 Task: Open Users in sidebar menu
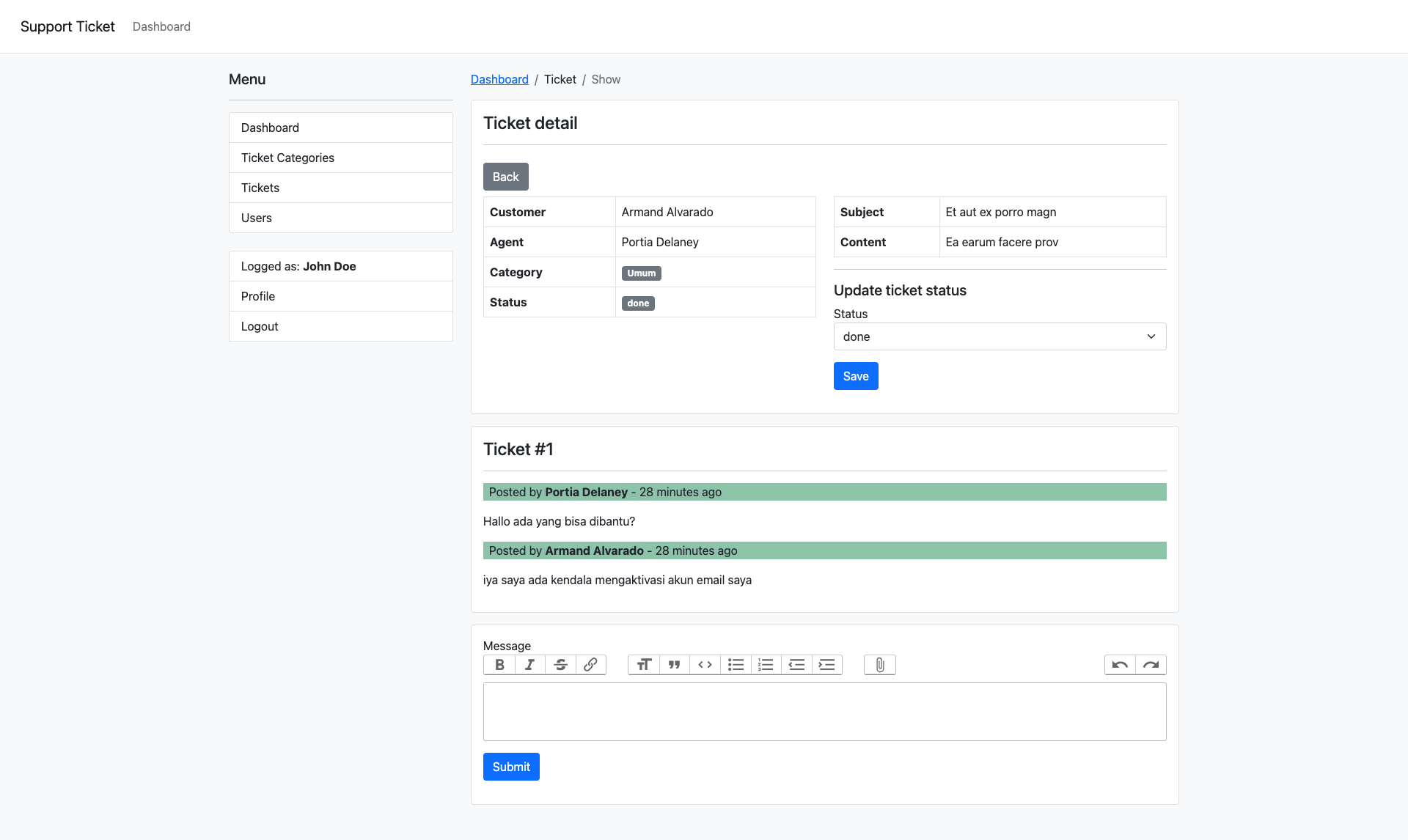(340, 218)
